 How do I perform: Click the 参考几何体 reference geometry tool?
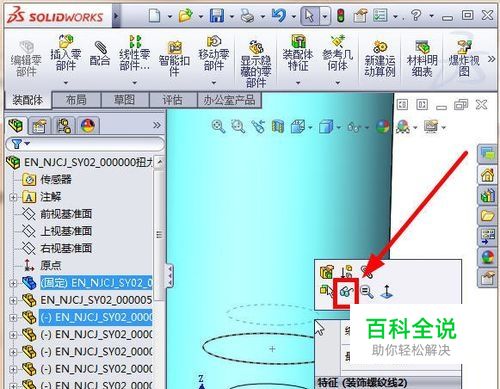[x=338, y=53]
